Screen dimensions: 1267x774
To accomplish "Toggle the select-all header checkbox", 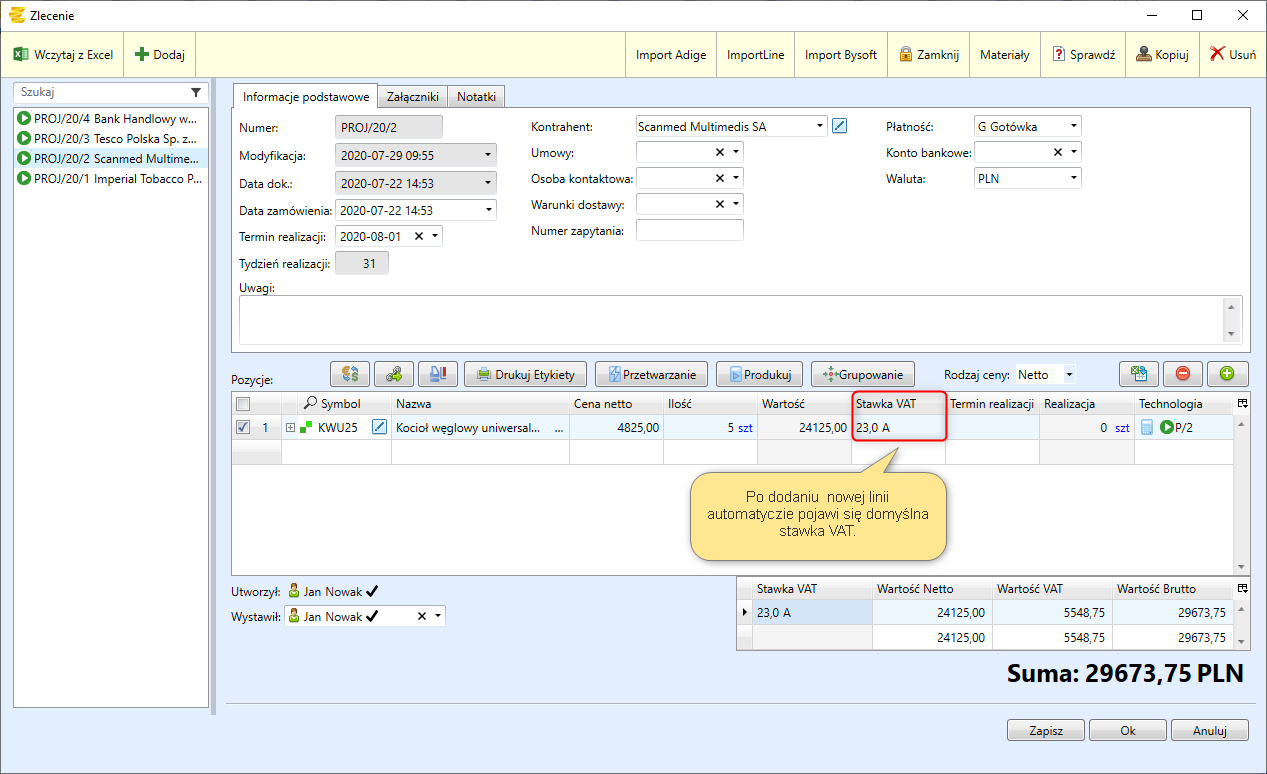I will pos(243,404).
